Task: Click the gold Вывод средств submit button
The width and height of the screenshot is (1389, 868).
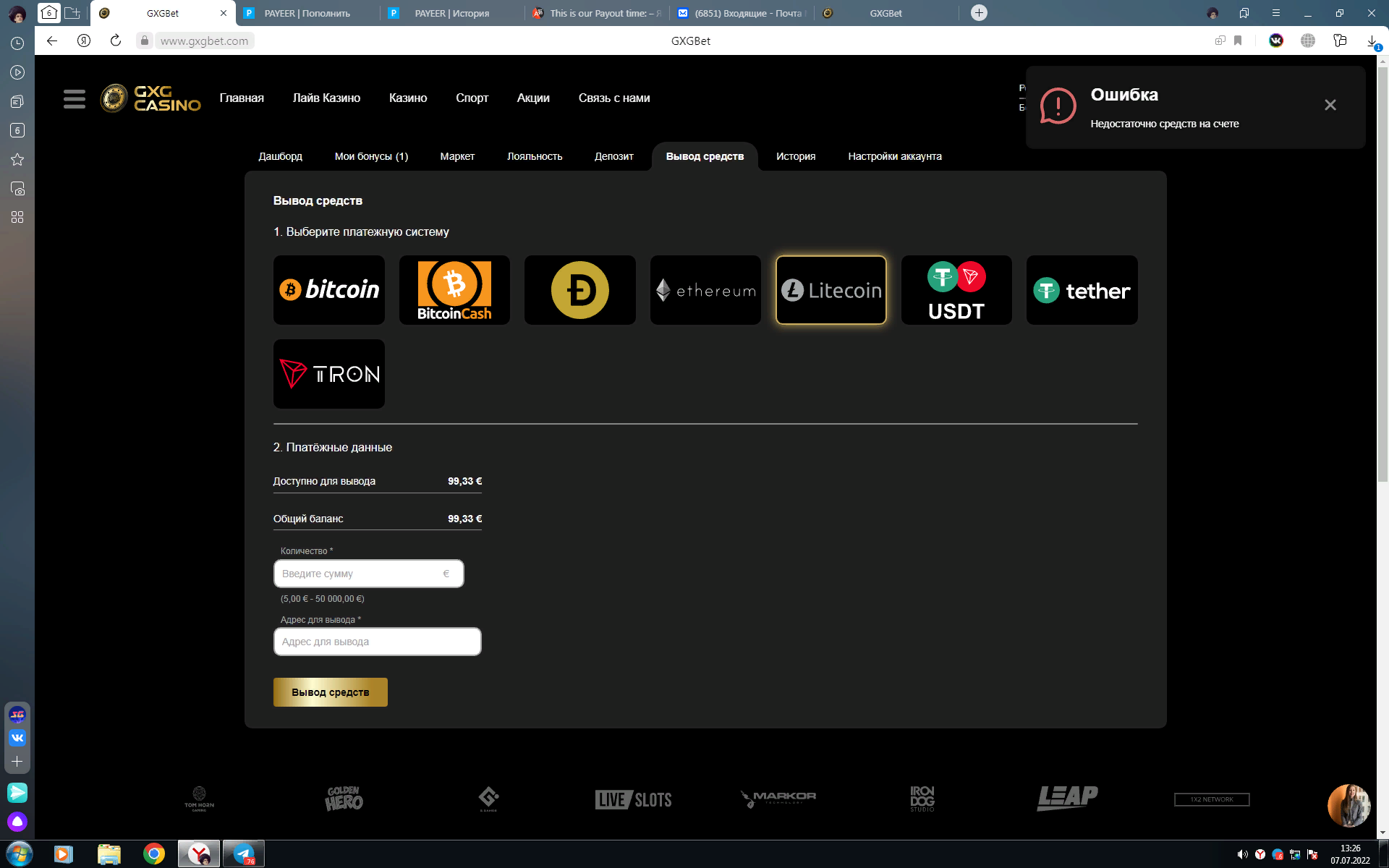Action: click(x=331, y=692)
